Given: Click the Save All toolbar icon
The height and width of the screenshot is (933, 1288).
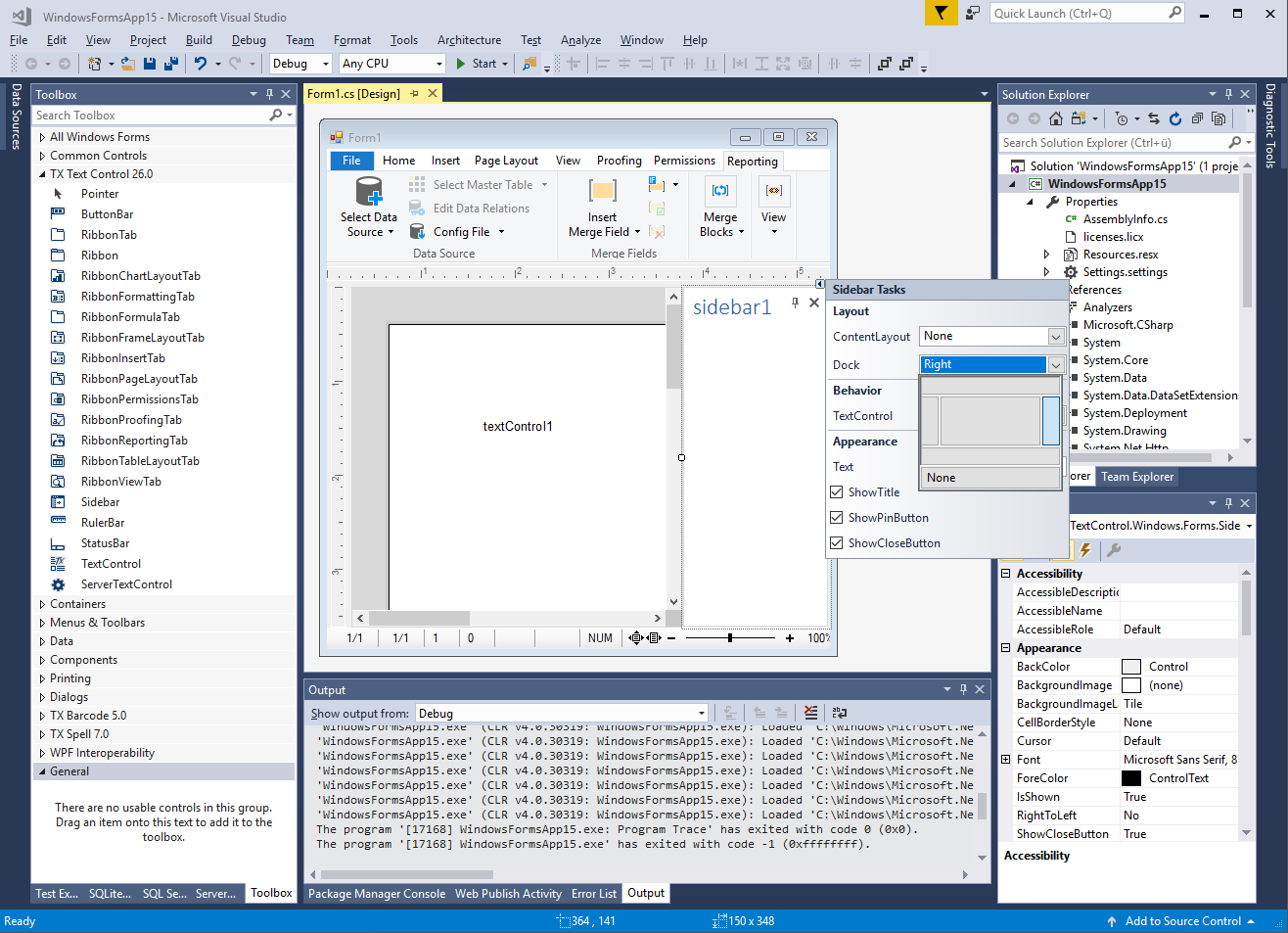Looking at the screenshot, I should 171,64.
